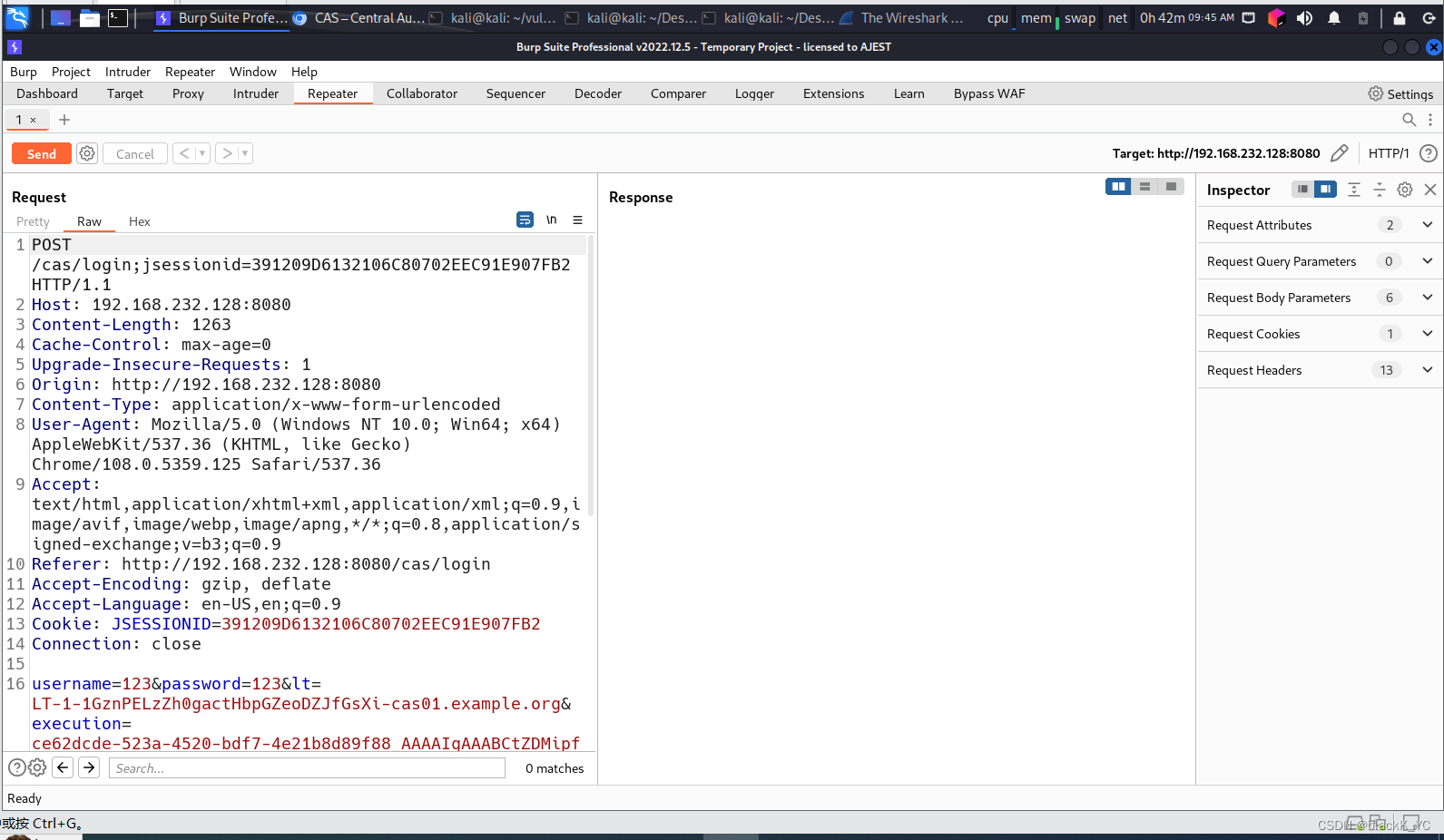Add a new Repeater tab with plus
Image resolution: width=1444 pixels, height=840 pixels.
pos(64,120)
